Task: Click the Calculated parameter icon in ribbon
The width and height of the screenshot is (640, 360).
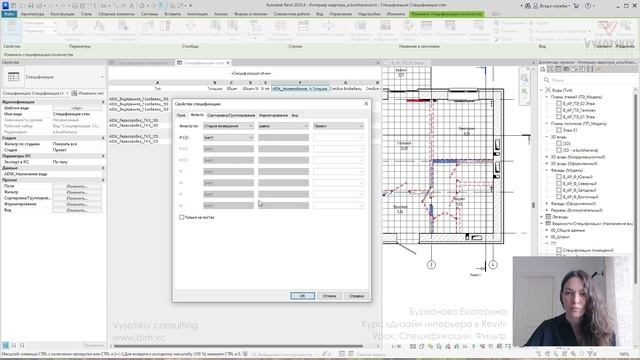Action: [x=99, y=27]
